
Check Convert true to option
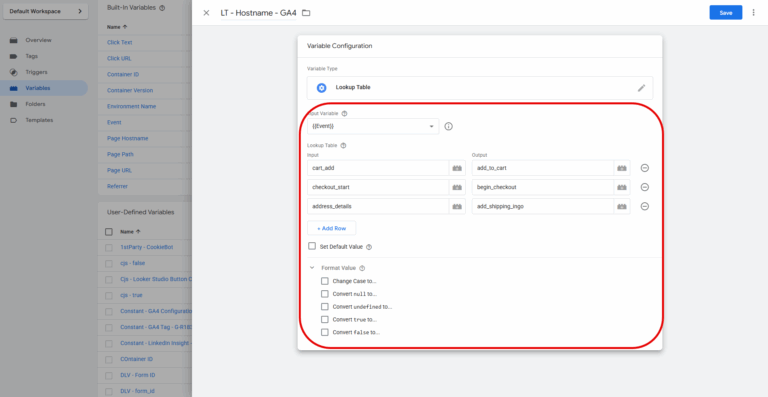click(x=324, y=319)
